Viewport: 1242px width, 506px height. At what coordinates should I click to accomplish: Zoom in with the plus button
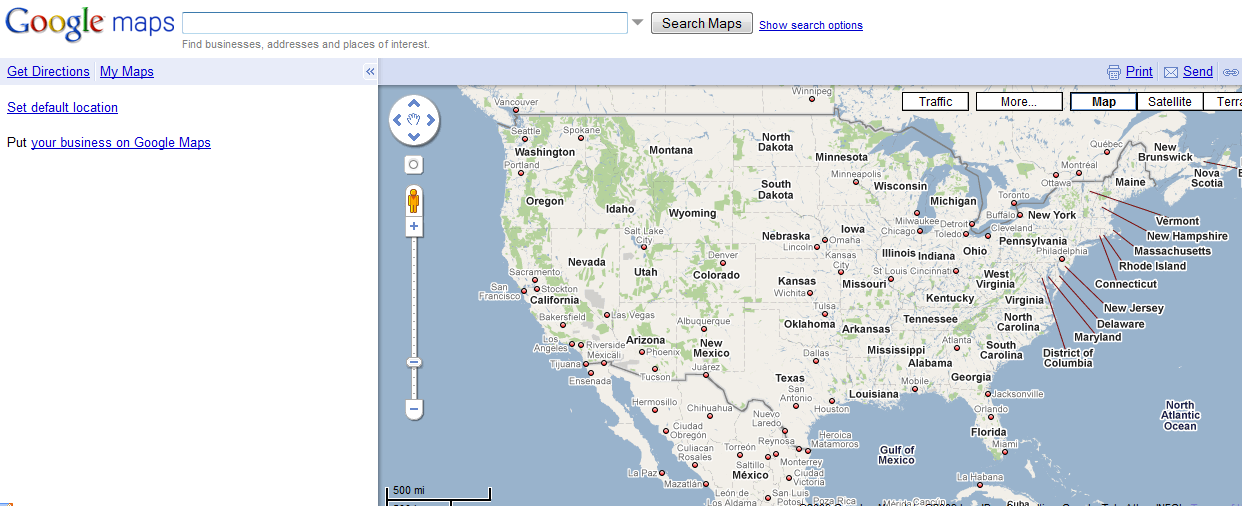tap(414, 227)
